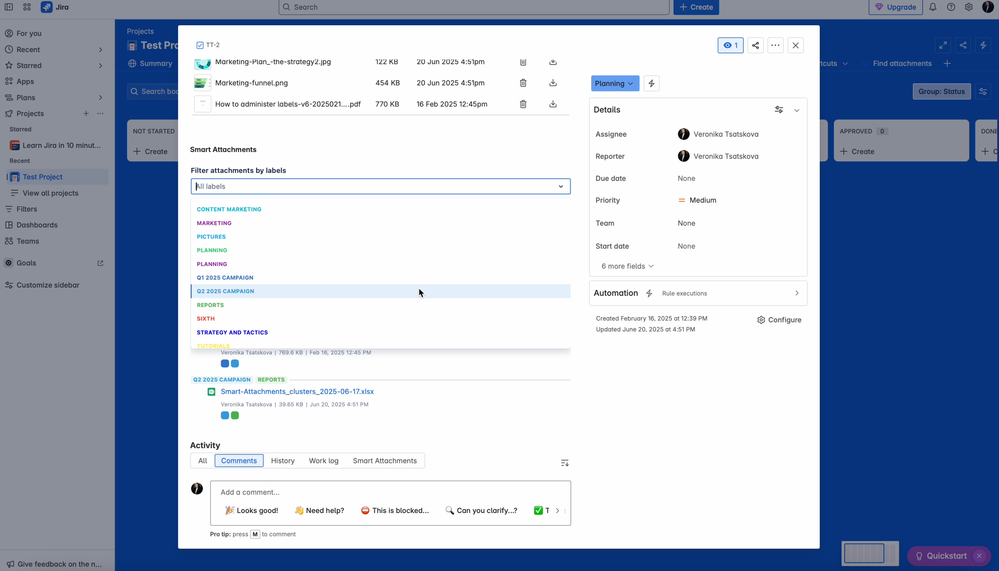
Task: Open the notifications bell icon
Action: (x=933, y=7)
